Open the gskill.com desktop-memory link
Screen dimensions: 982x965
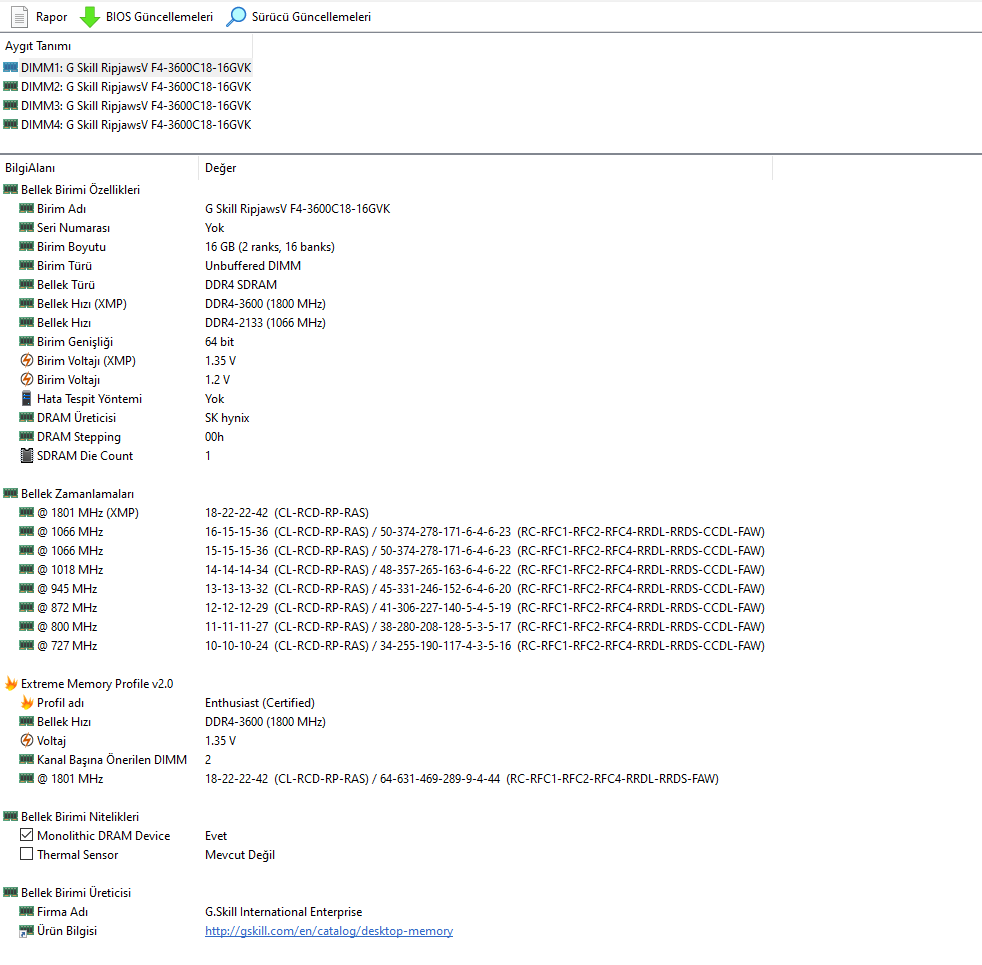tap(329, 931)
